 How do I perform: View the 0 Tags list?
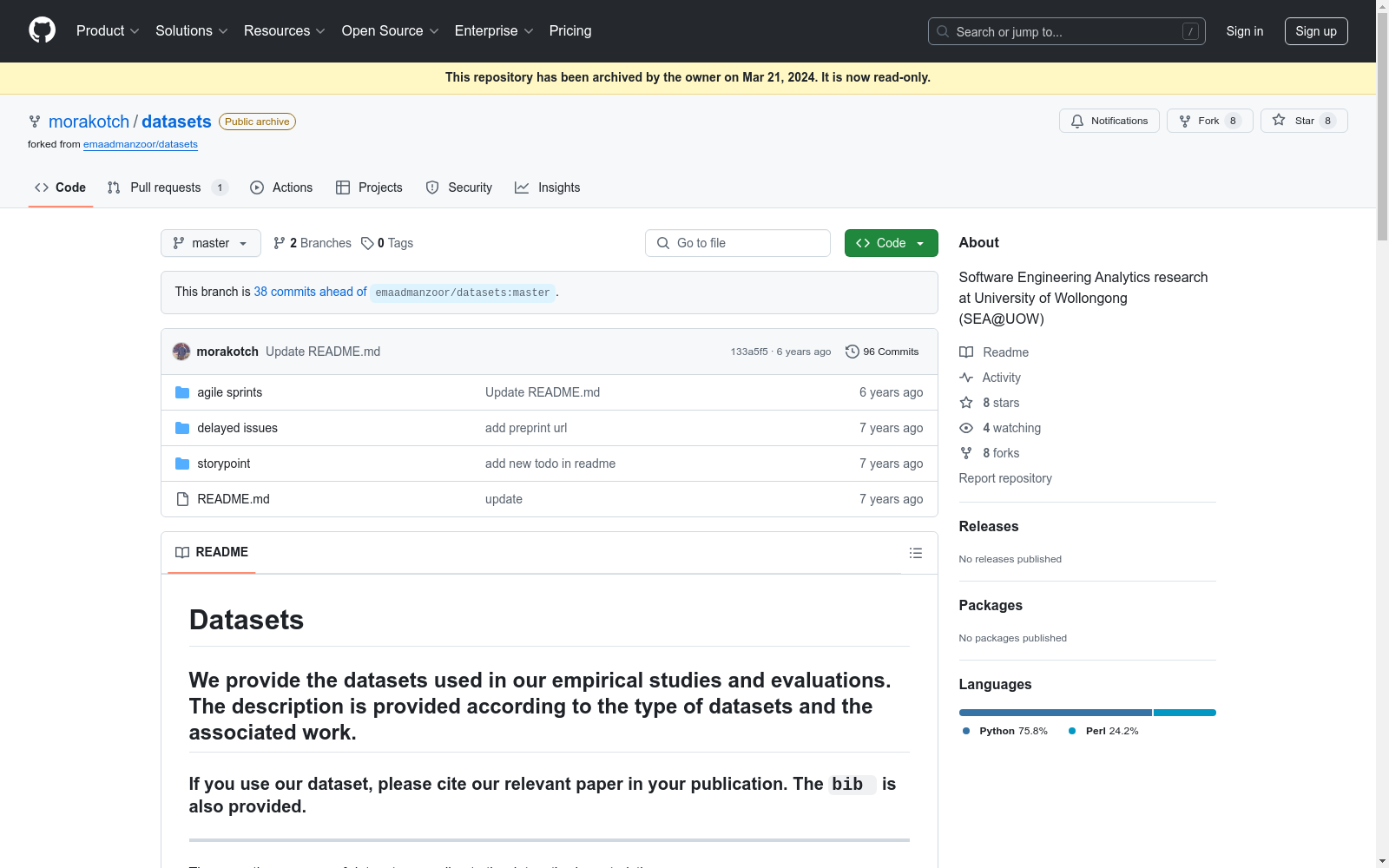click(x=387, y=243)
